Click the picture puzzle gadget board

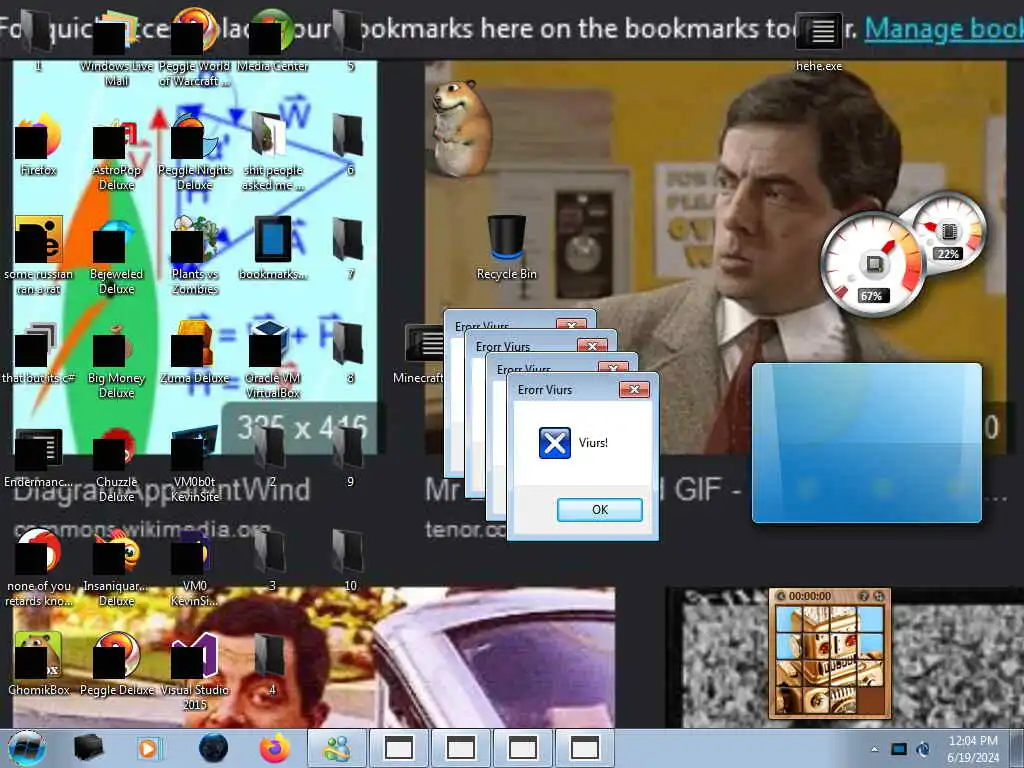pos(829,660)
